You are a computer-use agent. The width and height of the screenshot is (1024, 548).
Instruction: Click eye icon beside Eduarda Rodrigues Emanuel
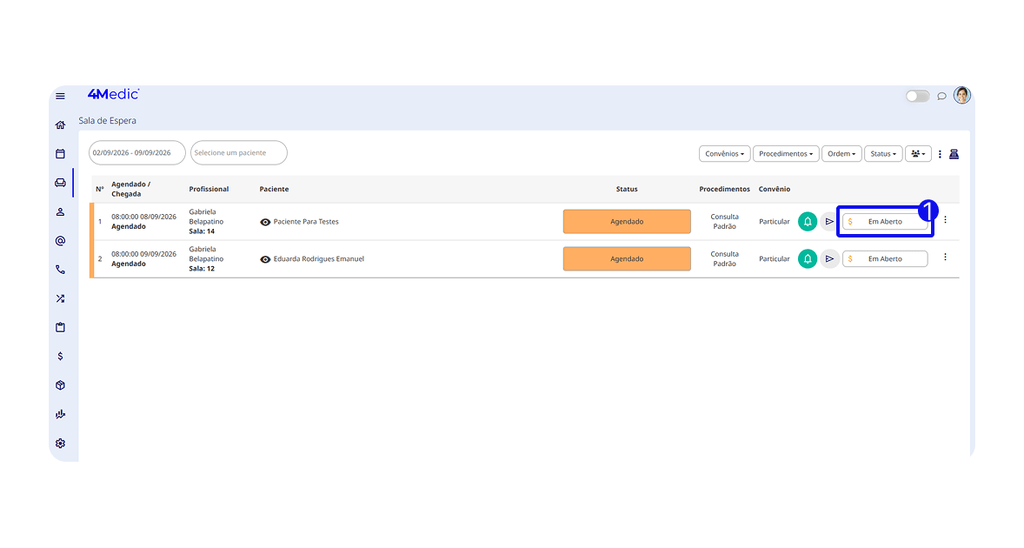pos(265,259)
